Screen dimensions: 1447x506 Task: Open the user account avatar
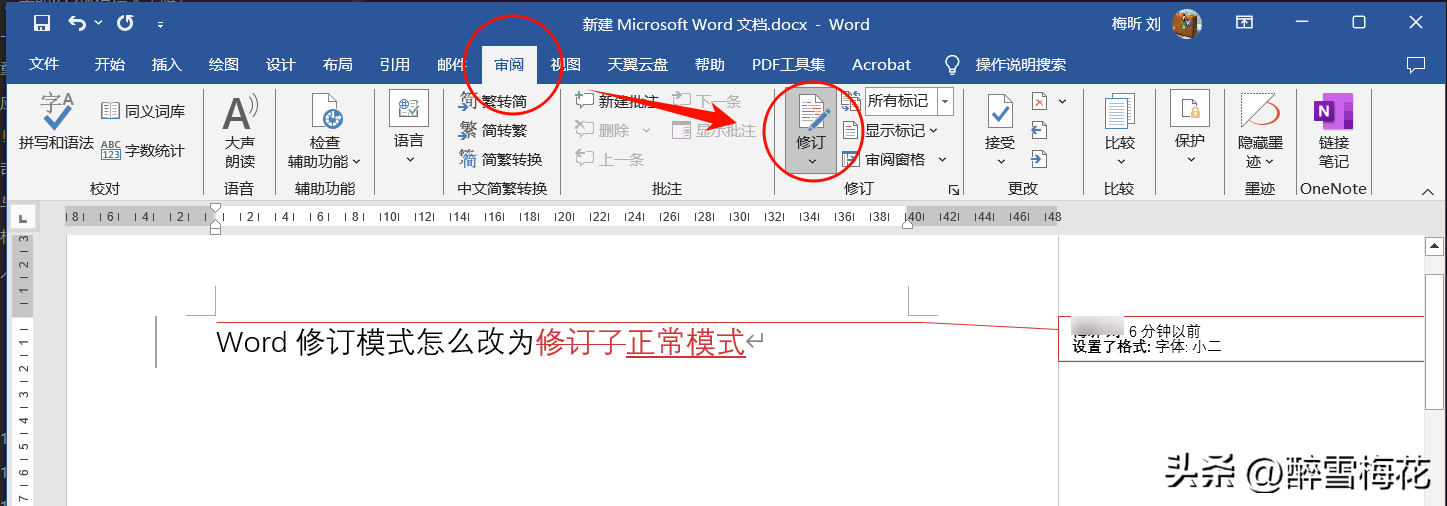pyautogui.click(x=1186, y=23)
